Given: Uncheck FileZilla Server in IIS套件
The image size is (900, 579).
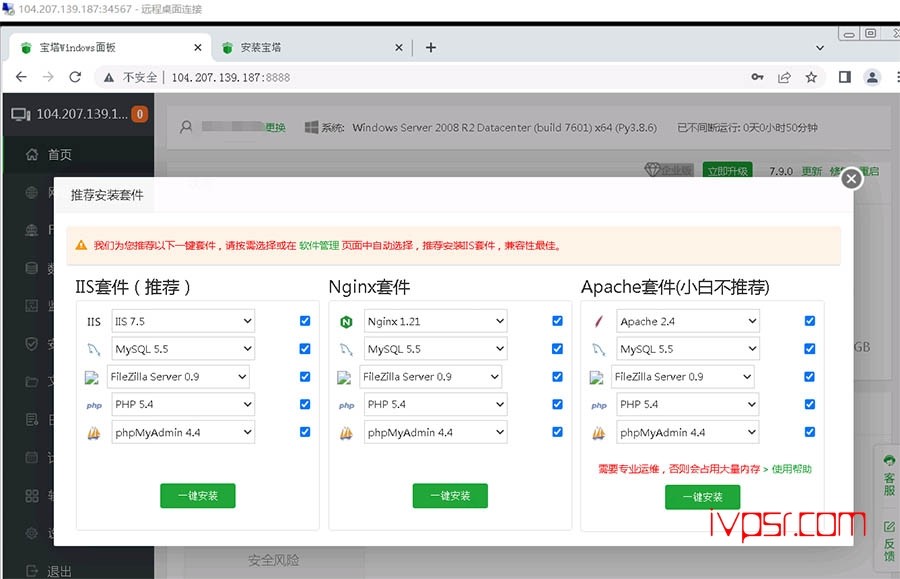Looking at the screenshot, I should pyautogui.click(x=305, y=376).
